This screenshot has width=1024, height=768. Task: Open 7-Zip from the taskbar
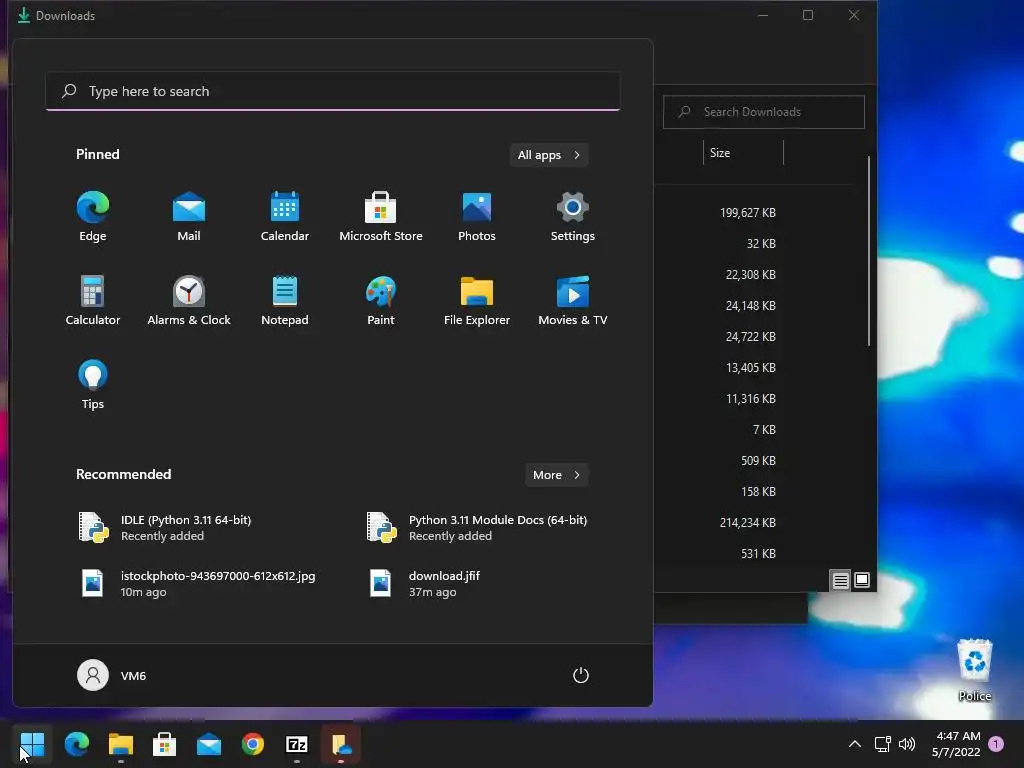coord(296,744)
